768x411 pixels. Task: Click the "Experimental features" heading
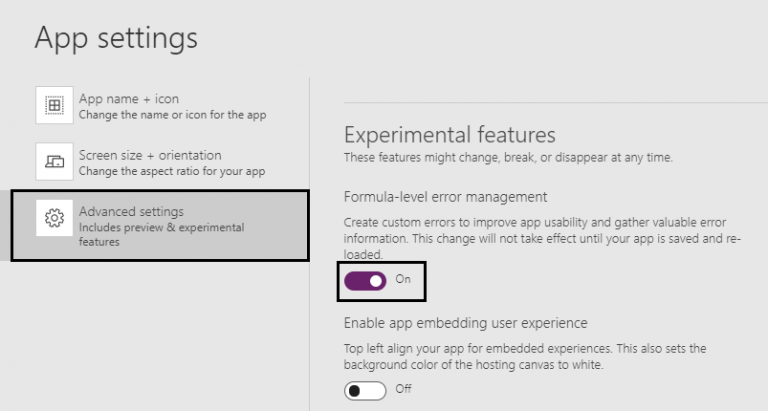tap(449, 135)
